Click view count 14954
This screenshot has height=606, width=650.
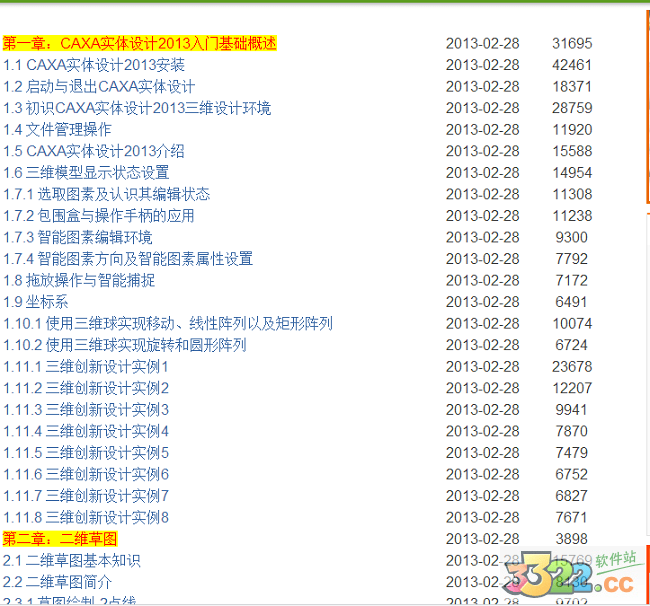coord(572,173)
